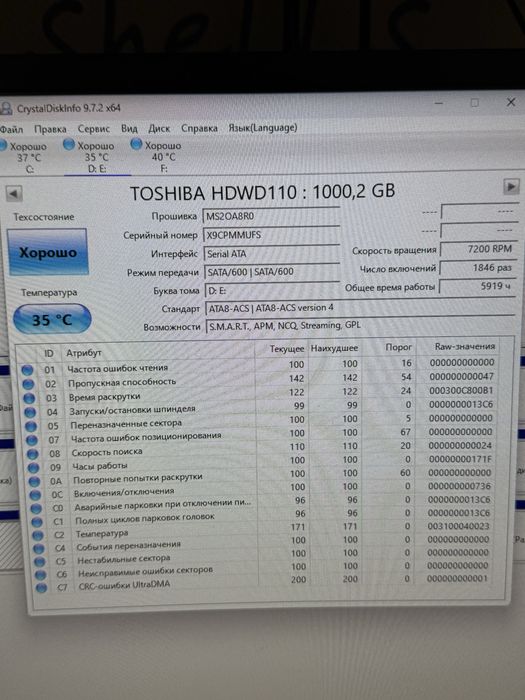
Task: Click status icon of attribute C0
Action: [36, 508]
